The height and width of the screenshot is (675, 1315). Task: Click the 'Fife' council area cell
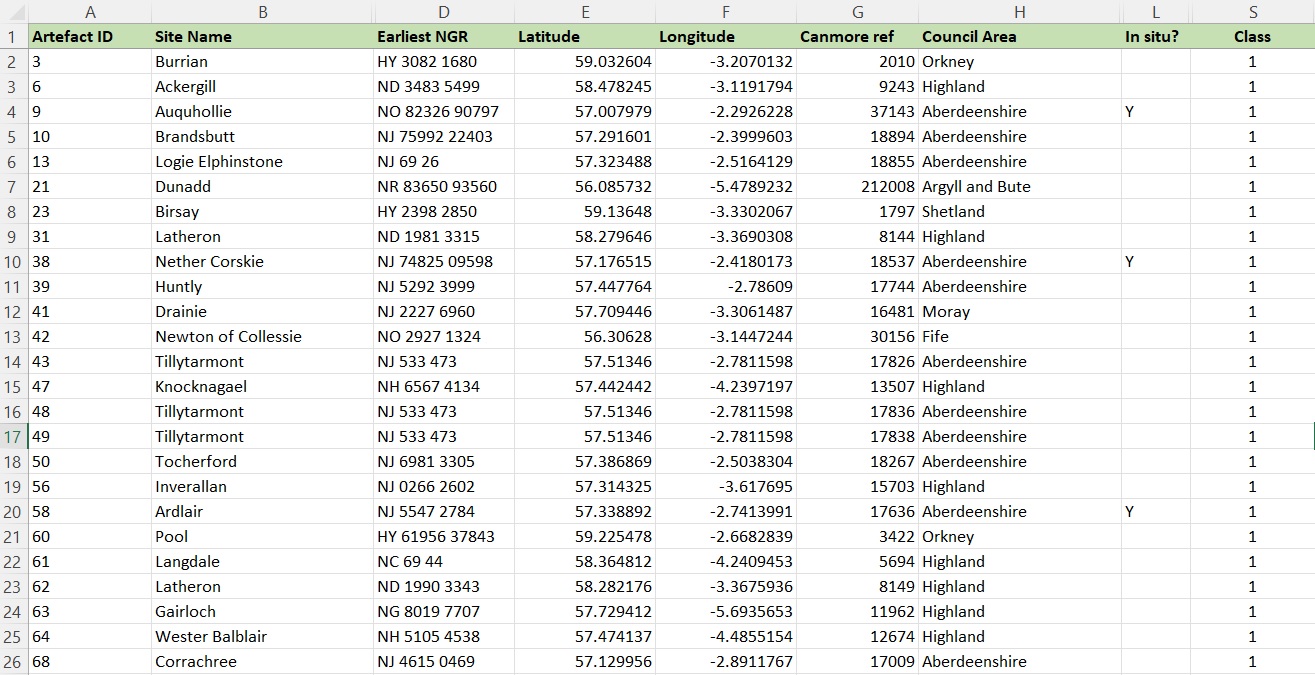[x=1020, y=337]
